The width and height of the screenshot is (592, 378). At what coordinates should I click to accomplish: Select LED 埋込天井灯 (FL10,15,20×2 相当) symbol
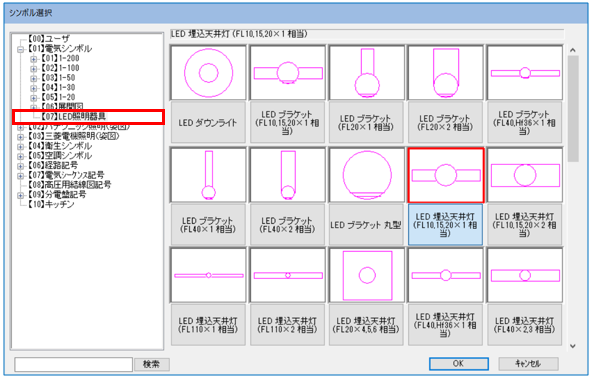click(x=525, y=175)
